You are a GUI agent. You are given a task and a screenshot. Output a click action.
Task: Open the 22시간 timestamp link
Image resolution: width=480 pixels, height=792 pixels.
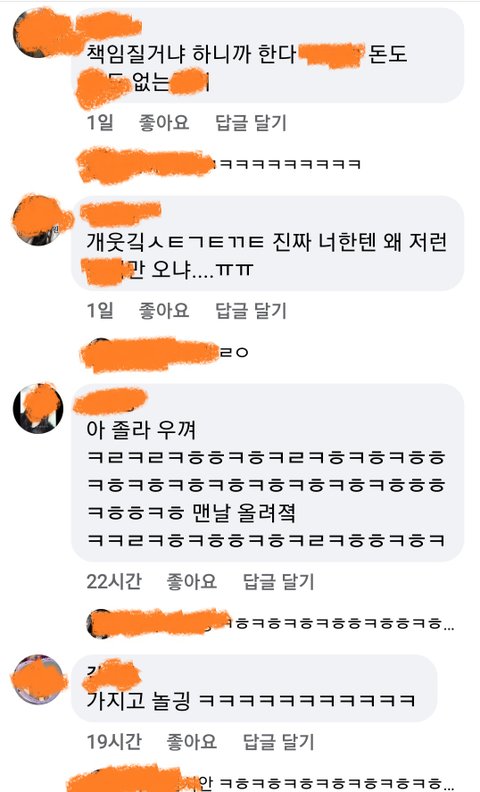point(114,581)
